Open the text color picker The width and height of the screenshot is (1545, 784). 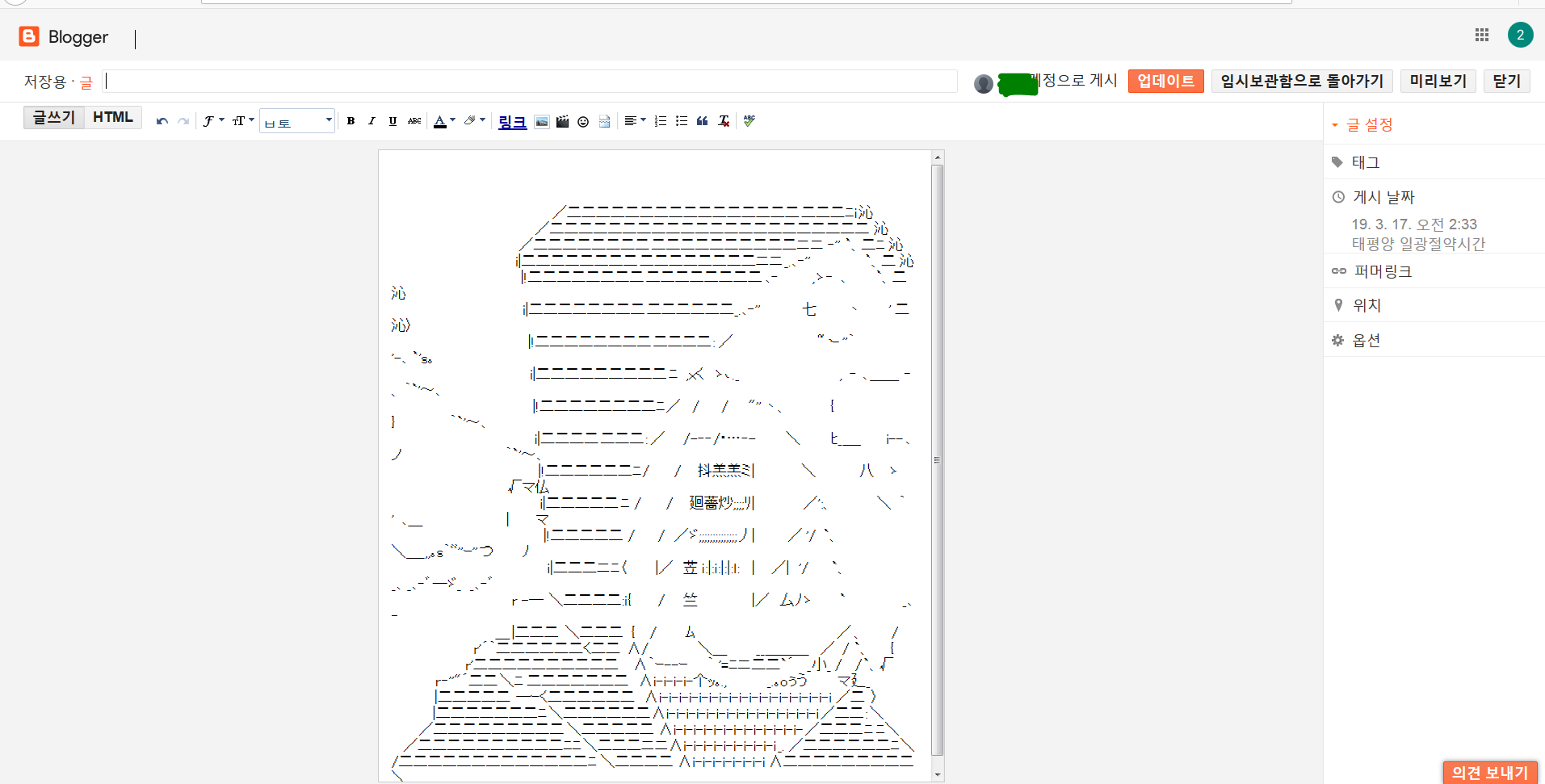point(443,121)
